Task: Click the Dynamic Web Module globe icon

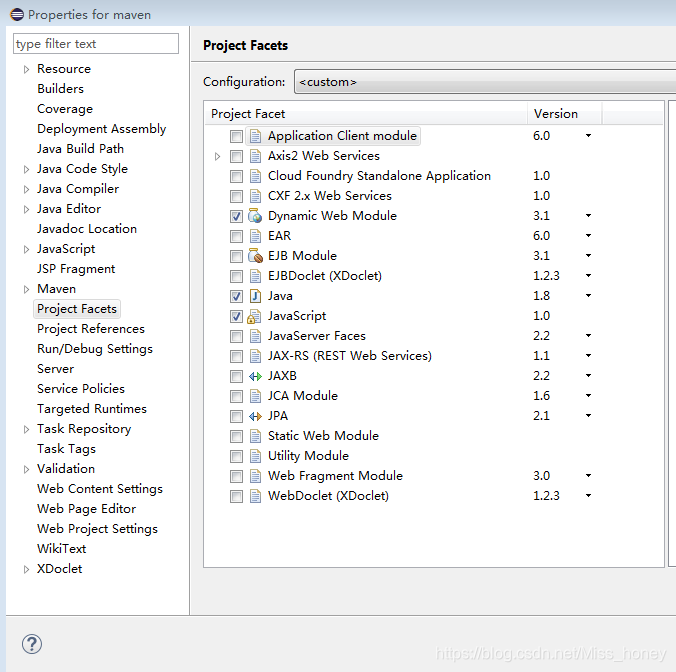Action: (x=255, y=216)
